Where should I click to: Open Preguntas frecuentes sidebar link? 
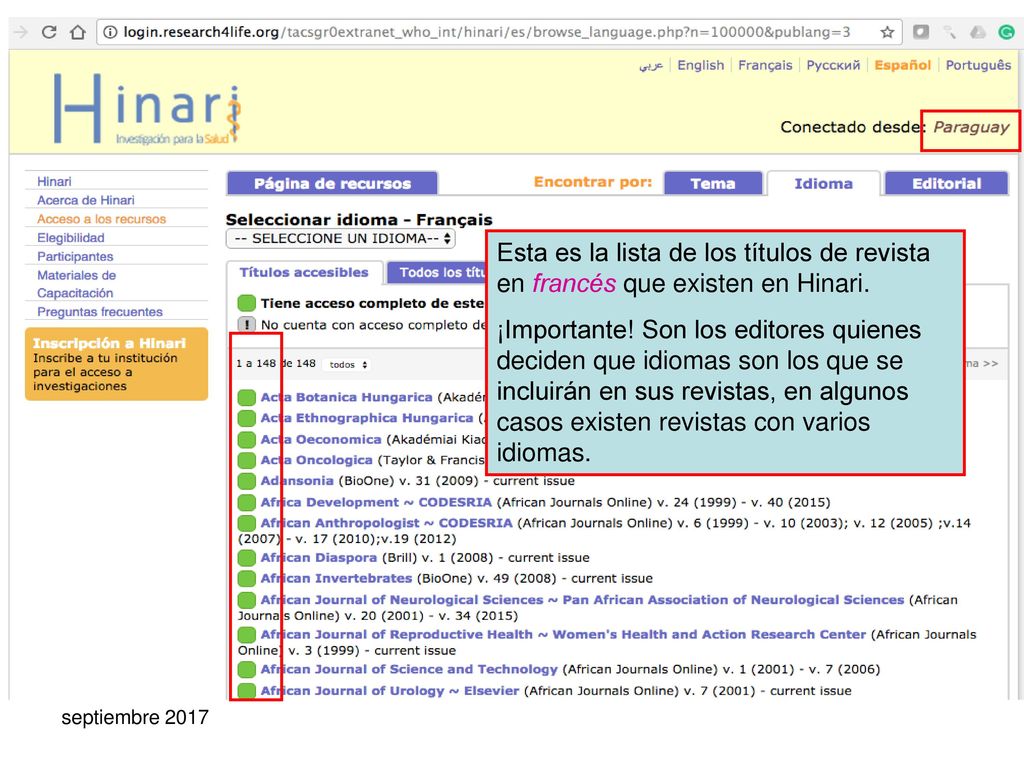click(99, 312)
